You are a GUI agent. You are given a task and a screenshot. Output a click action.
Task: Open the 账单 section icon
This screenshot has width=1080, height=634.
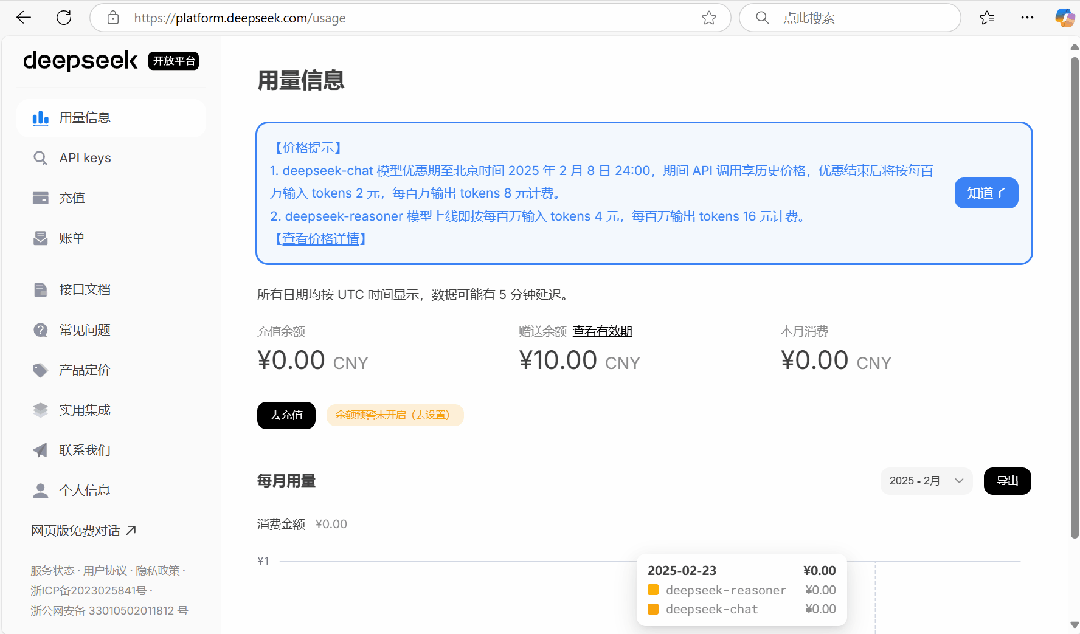40,238
